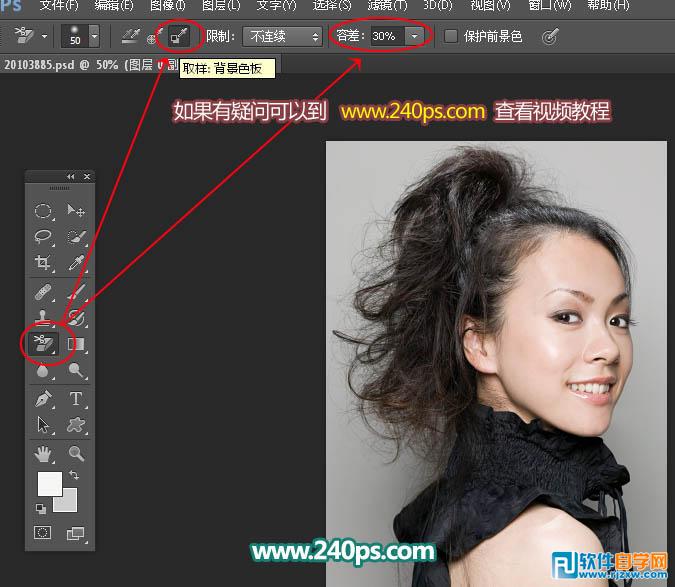The width and height of the screenshot is (675, 587).
Task: Select the Crop tool
Action: (43, 262)
